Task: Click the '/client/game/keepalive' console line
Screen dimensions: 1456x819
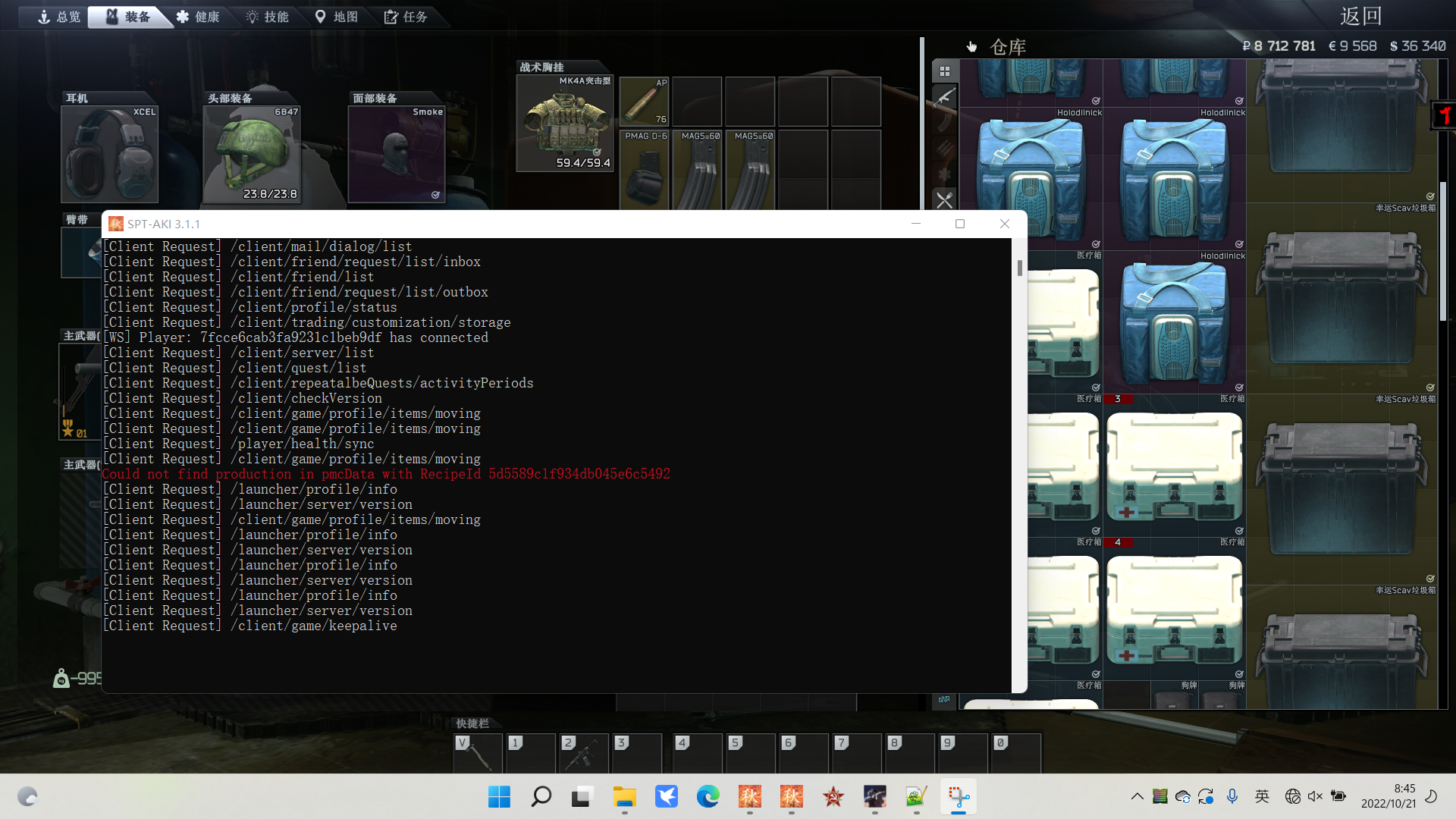Action: coord(250,626)
